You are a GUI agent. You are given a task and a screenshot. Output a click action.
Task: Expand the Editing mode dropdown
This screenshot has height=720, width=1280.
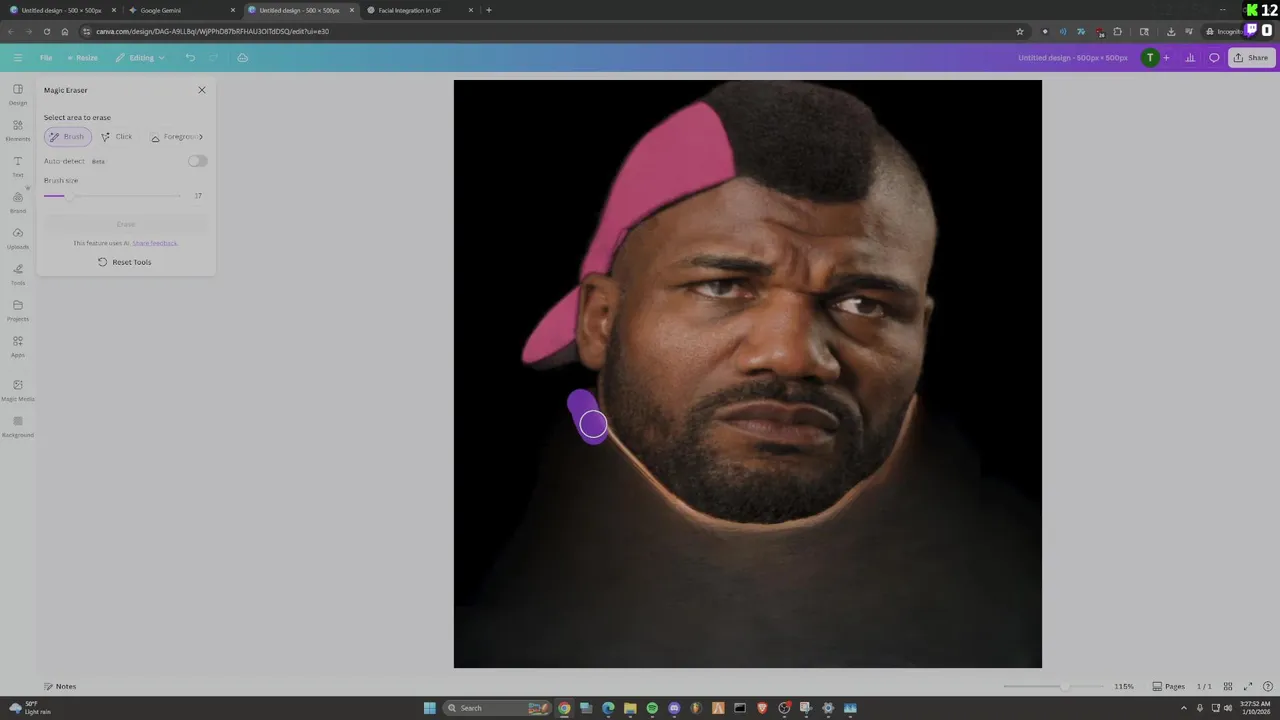click(140, 58)
